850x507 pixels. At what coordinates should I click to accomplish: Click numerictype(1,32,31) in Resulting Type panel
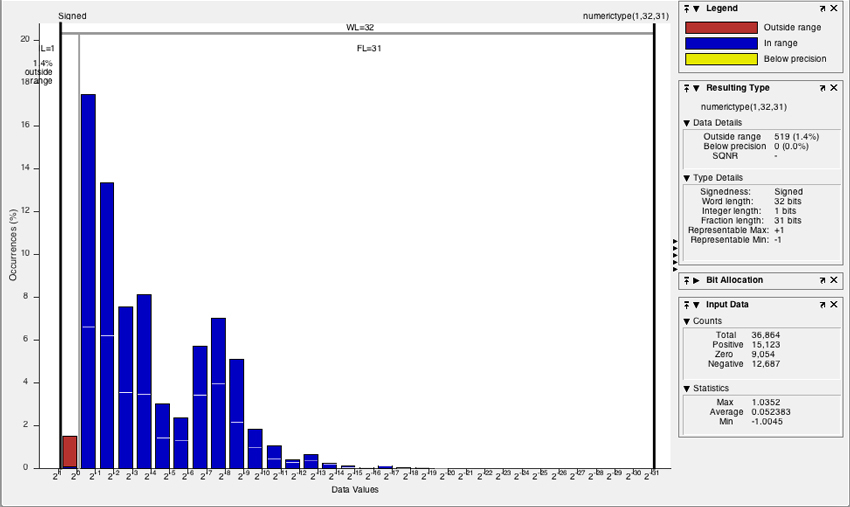click(x=743, y=107)
